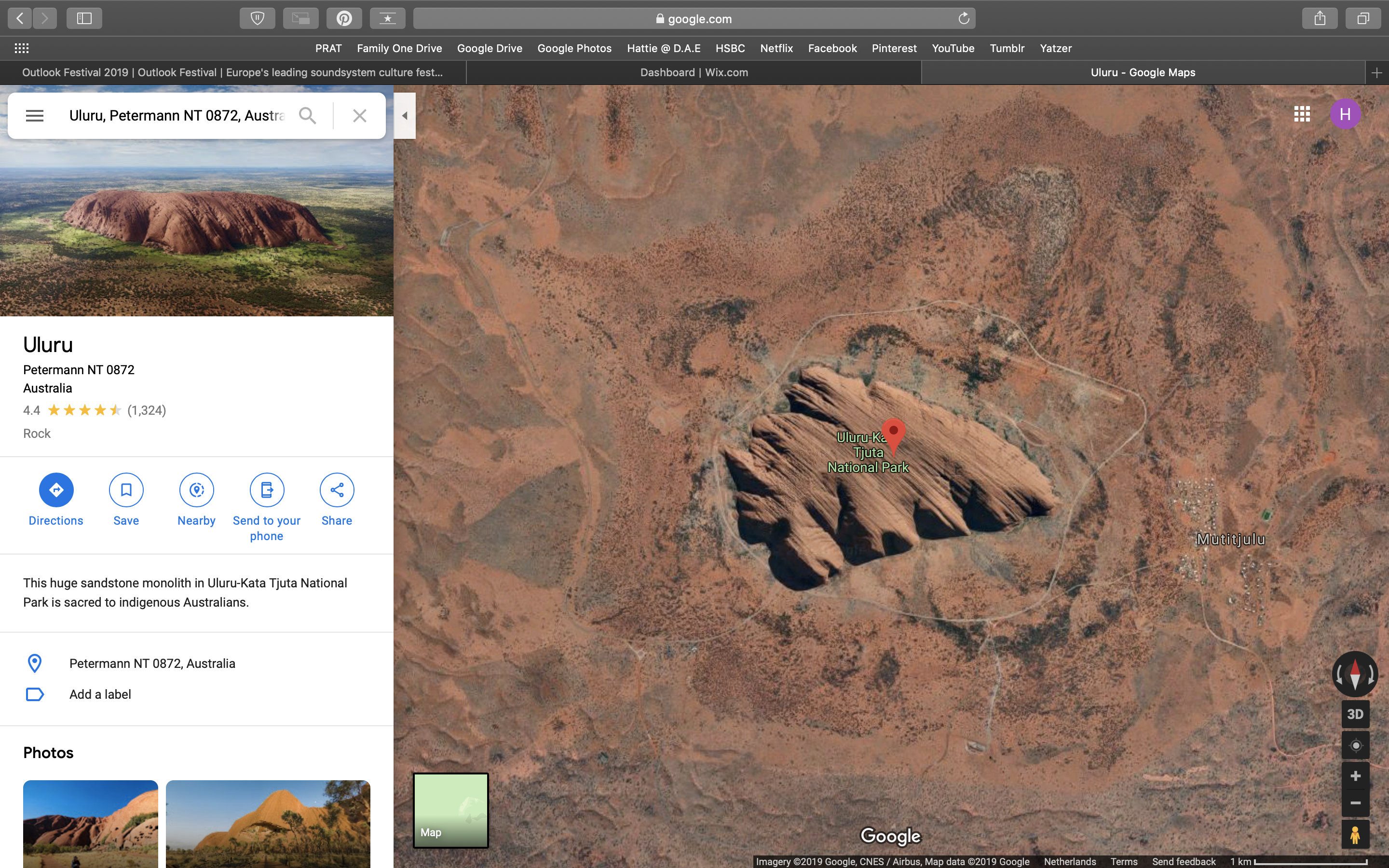Switch the layer to Map view

pos(450,810)
